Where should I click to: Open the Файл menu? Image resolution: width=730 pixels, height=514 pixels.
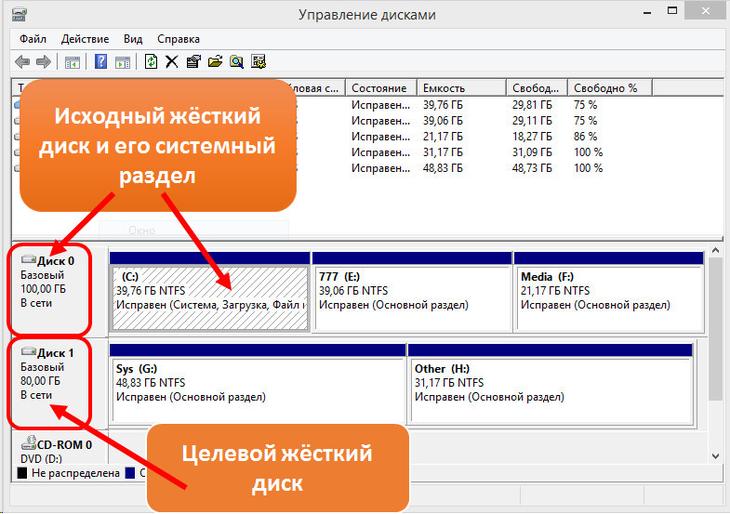[33, 39]
